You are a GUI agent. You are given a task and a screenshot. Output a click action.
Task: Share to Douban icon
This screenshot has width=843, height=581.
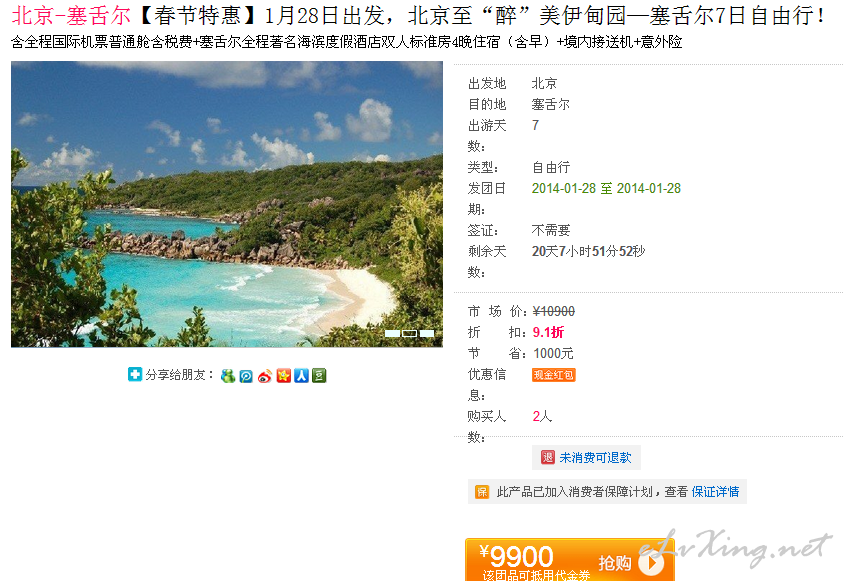coord(319,376)
